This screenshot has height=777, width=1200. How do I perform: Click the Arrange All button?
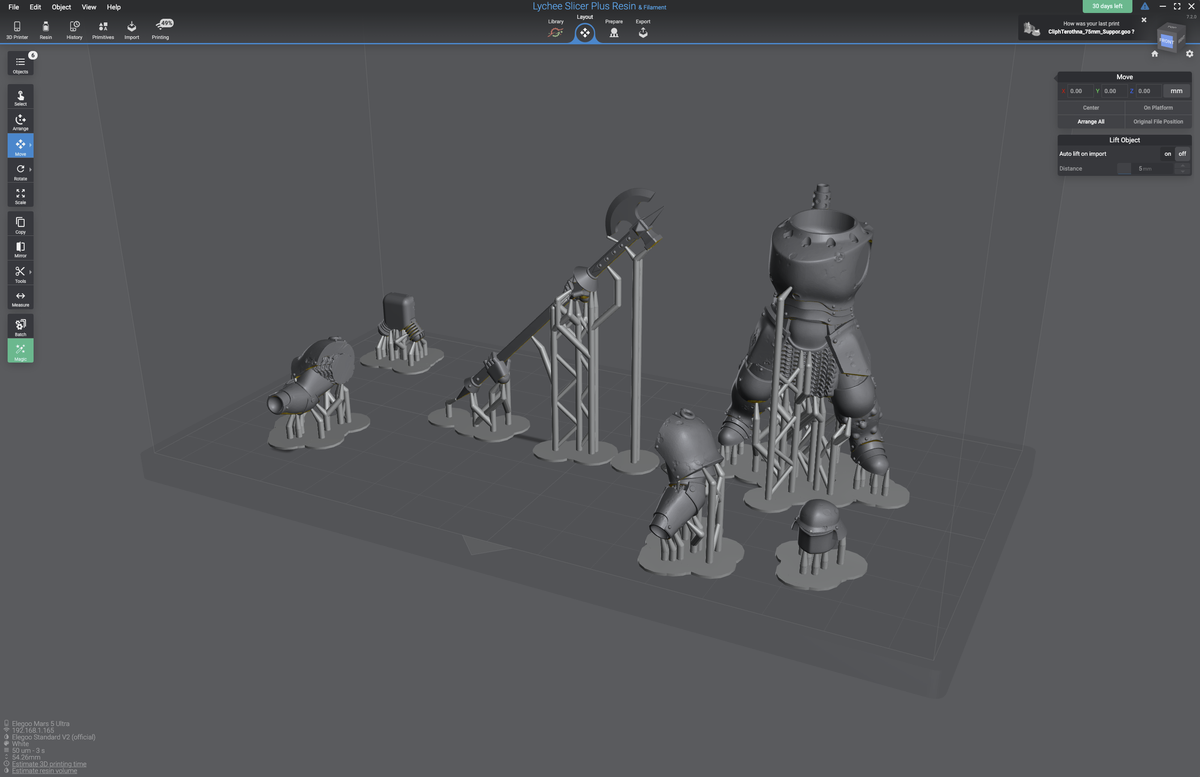coord(1091,122)
